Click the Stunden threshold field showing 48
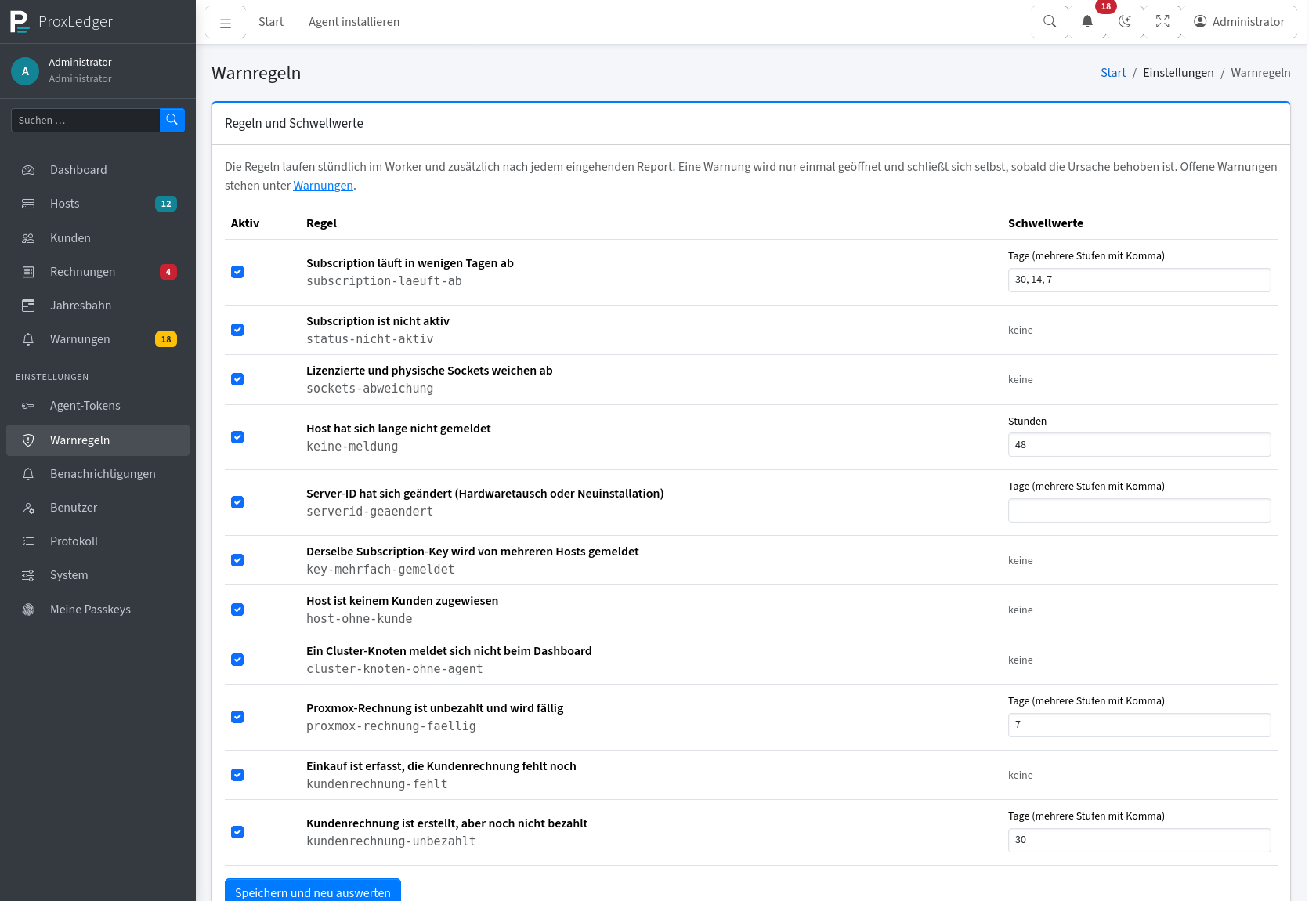Viewport: 1316px width, 901px height. pos(1139,445)
